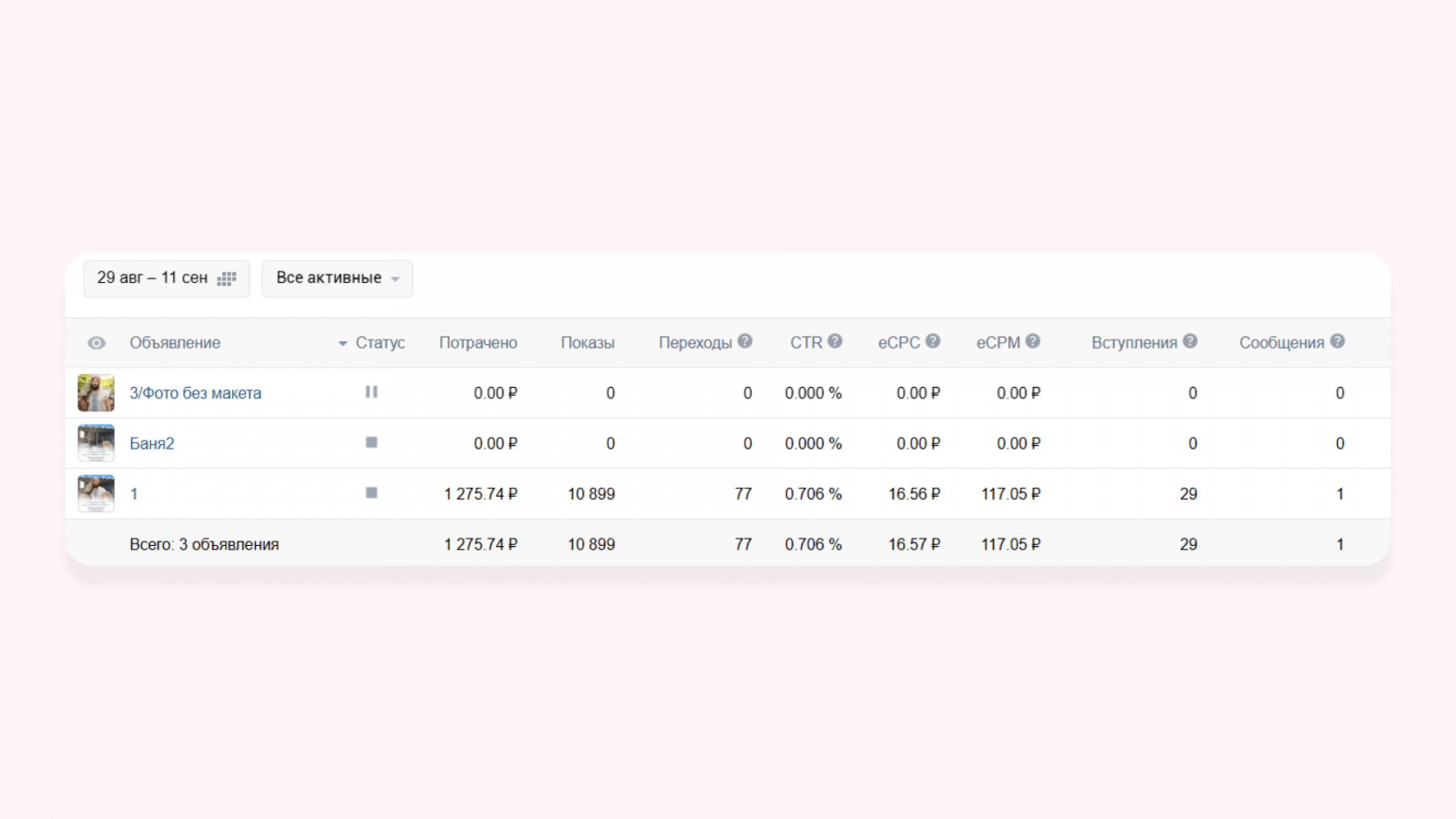Open the Баня2 ad link

pyautogui.click(x=152, y=443)
